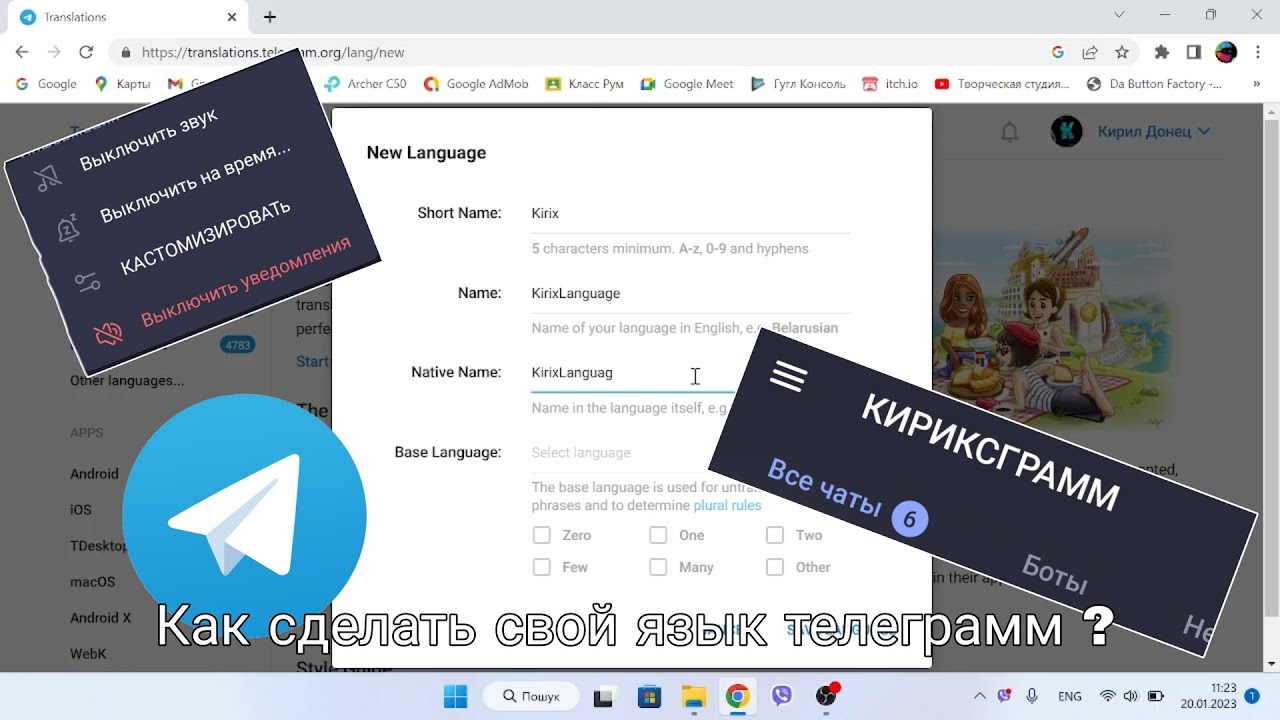The image size is (1280, 720).
Task: Open the Класс Рум bookmark
Action: tap(584, 84)
